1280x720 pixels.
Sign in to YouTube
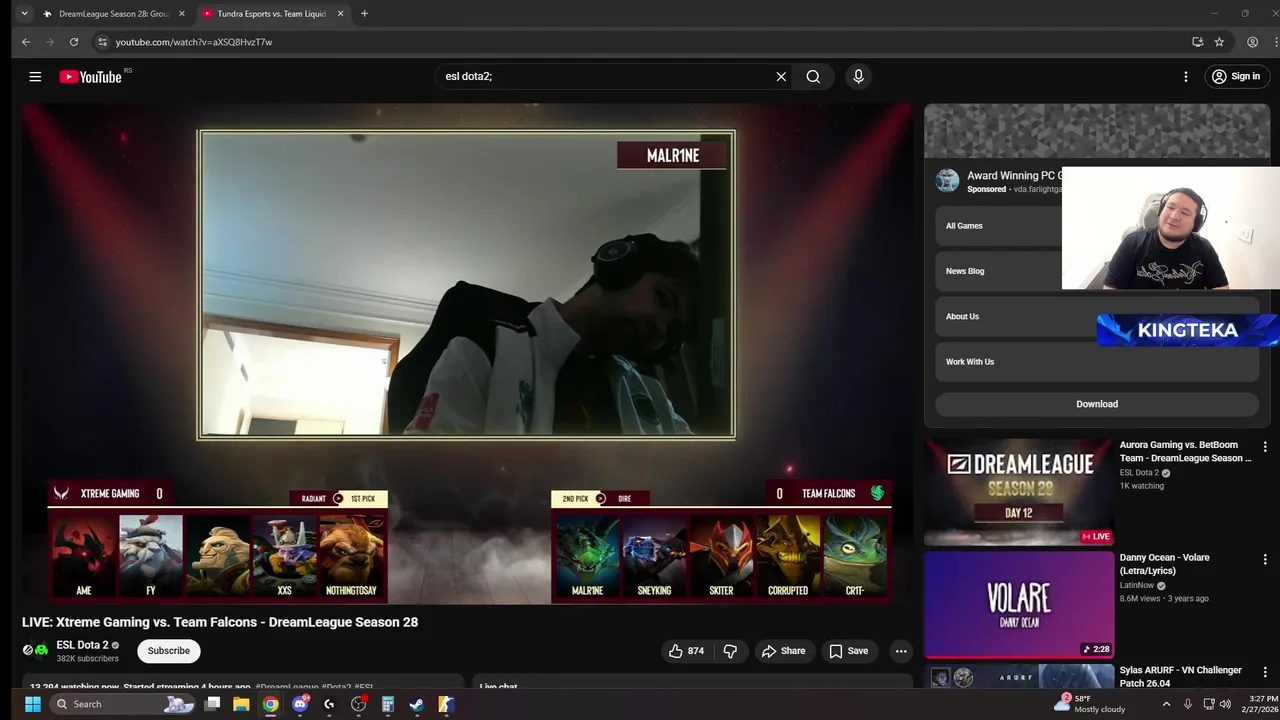(1236, 77)
